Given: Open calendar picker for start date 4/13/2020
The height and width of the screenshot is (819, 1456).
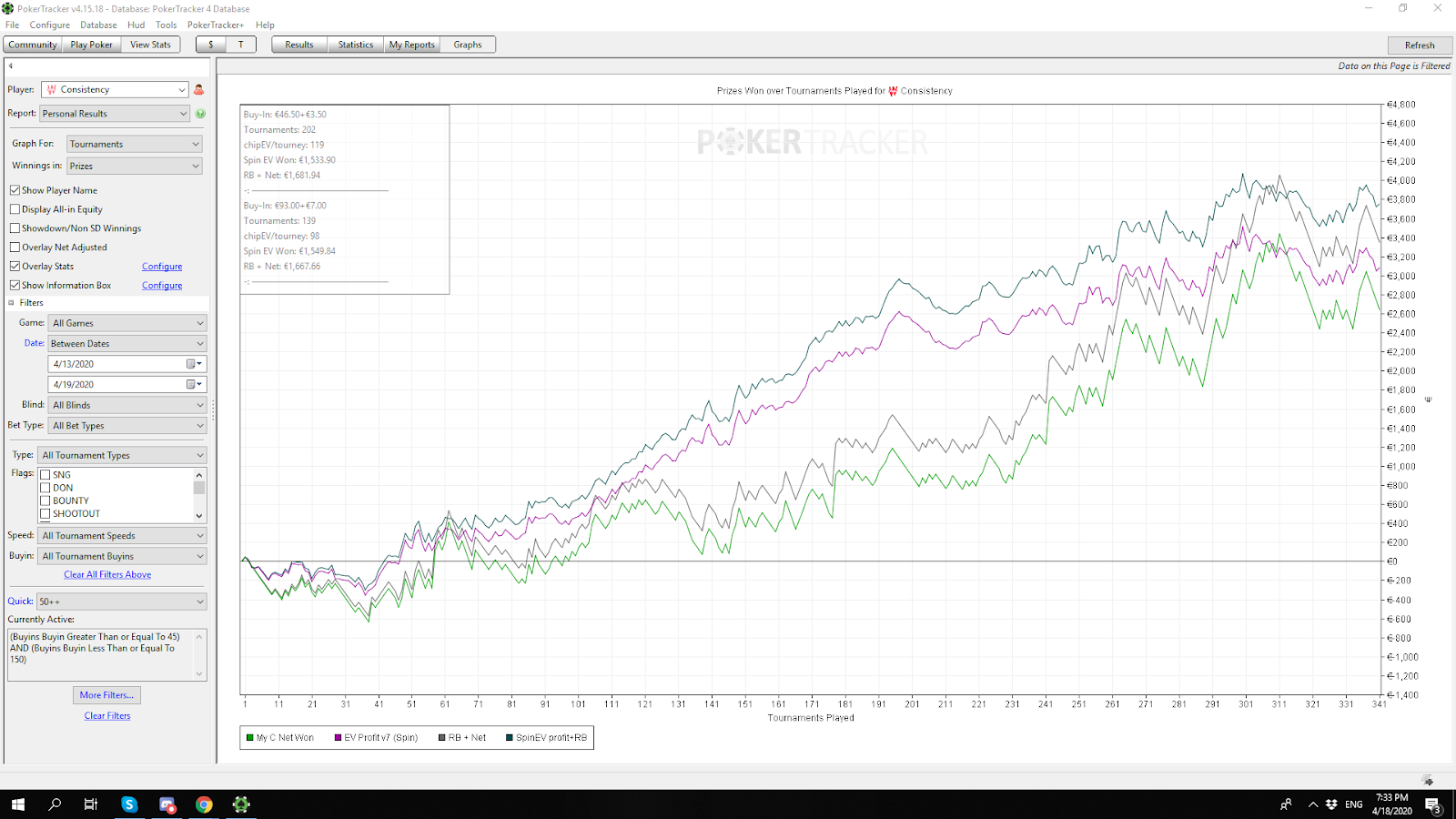Looking at the screenshot, I should (194, 364).
